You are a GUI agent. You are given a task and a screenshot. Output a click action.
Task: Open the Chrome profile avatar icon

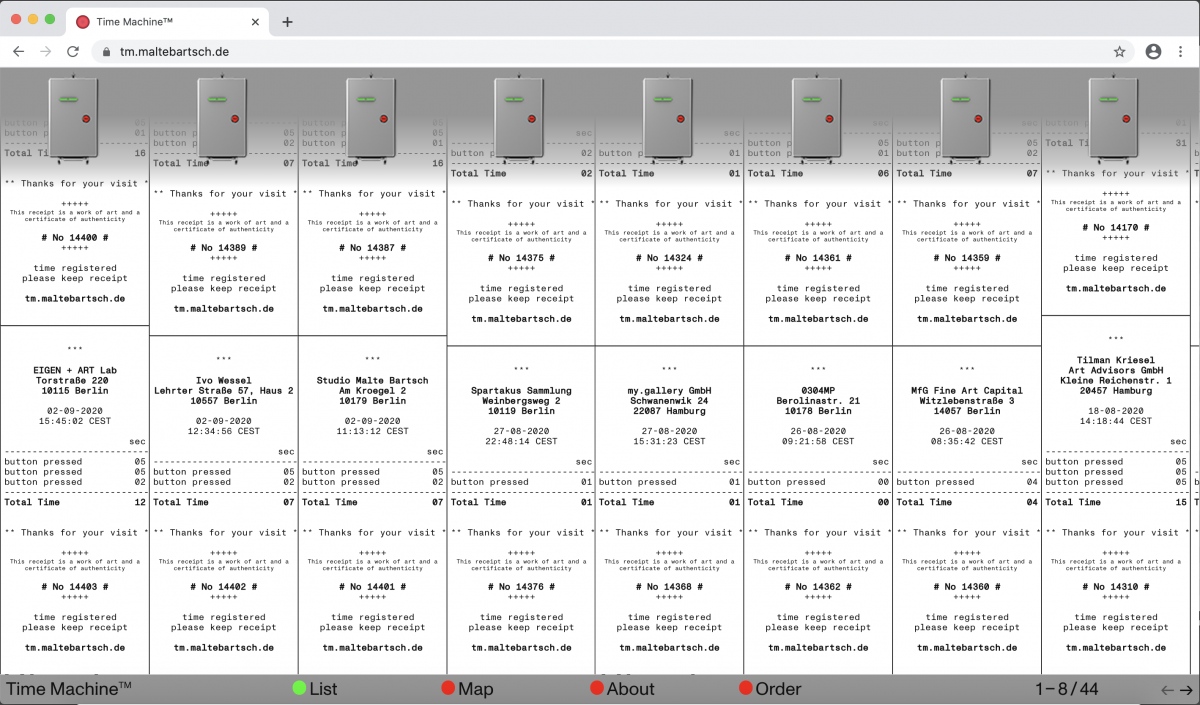point(1153,51)
